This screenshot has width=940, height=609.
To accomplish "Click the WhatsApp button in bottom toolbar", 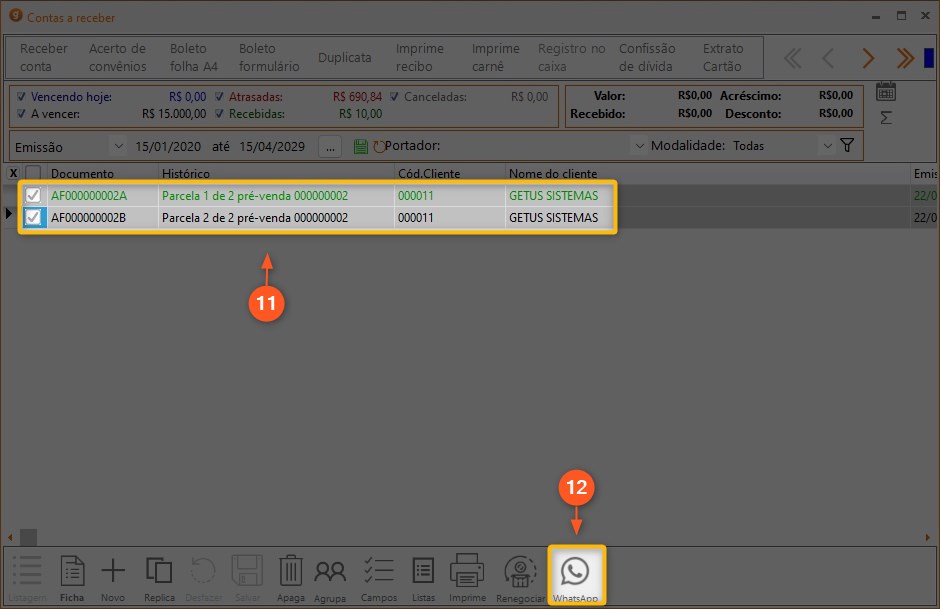I will (575, 574).
